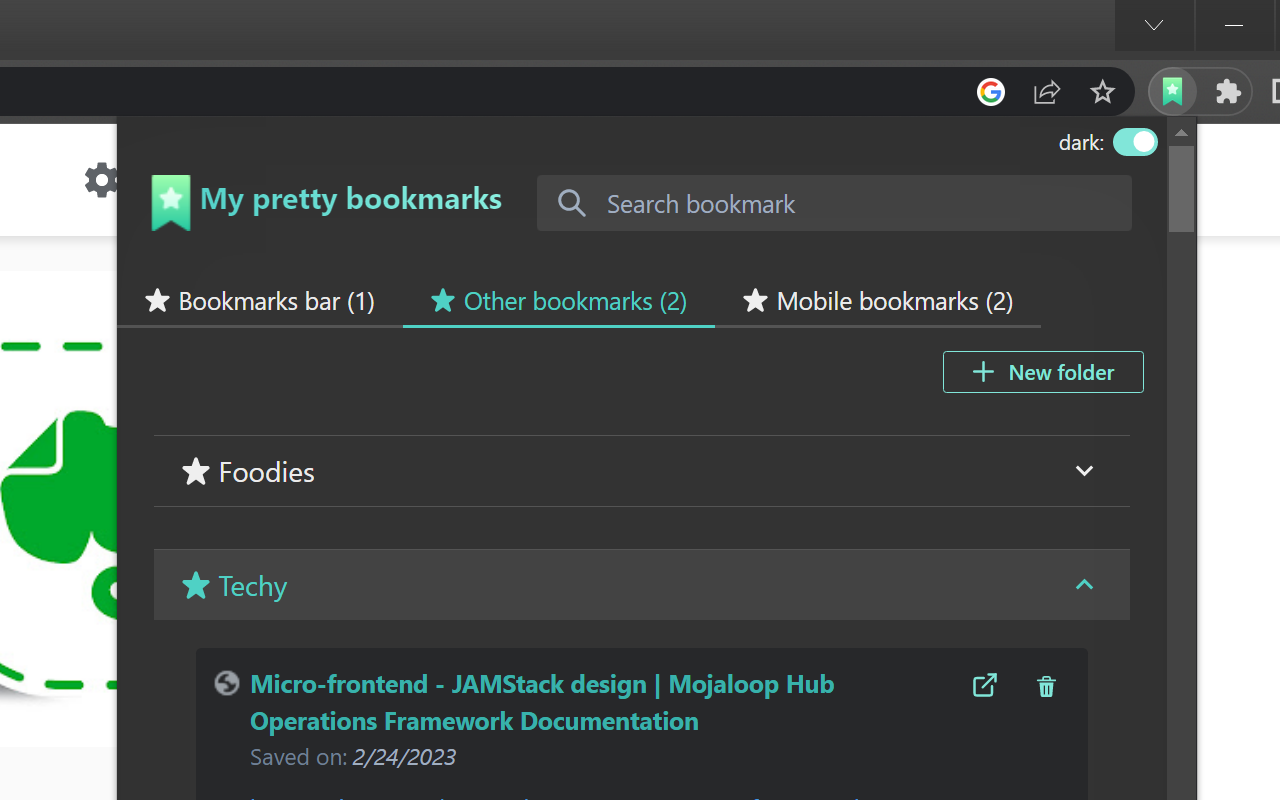Create a new folder
Screen dimensions: 1280x800
click(x=1042, y=372)
